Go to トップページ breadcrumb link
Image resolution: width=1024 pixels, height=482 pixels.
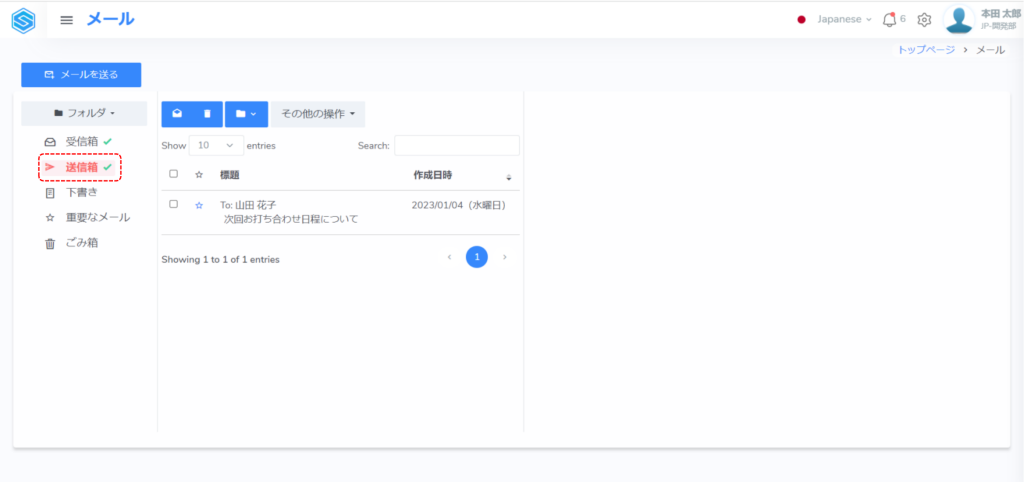coord(926,49)
